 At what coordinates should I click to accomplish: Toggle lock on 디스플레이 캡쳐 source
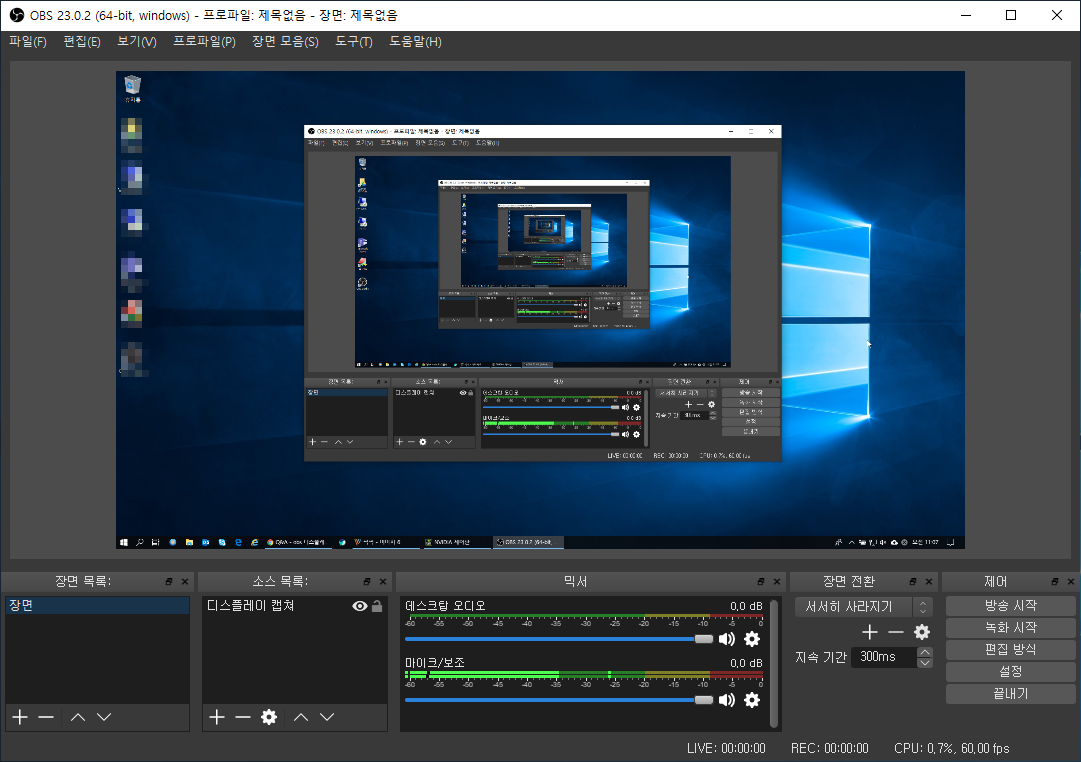pyautogui.click(x=377, y=606)
